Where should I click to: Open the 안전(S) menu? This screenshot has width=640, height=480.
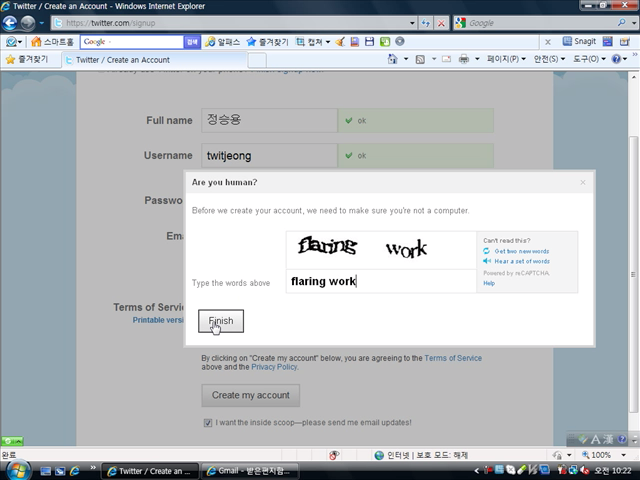point(549,59)
